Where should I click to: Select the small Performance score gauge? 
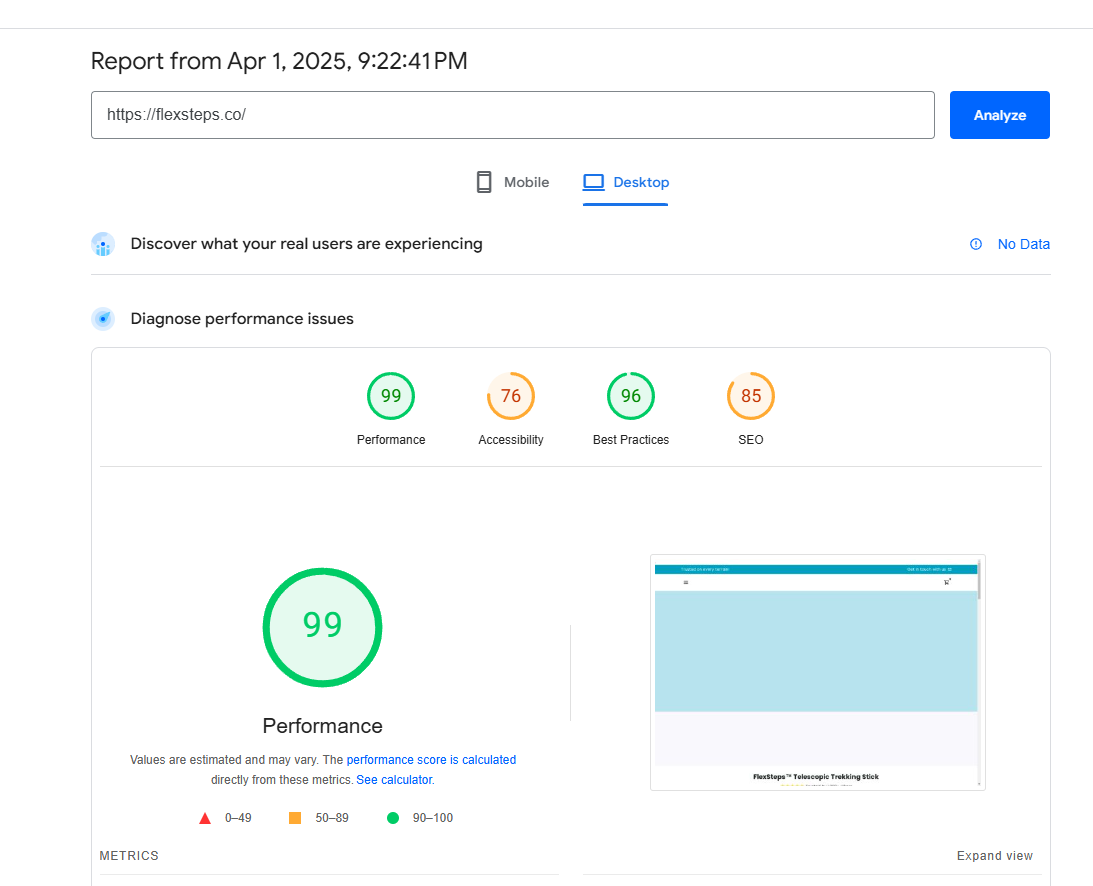click(x=391, y=397)
